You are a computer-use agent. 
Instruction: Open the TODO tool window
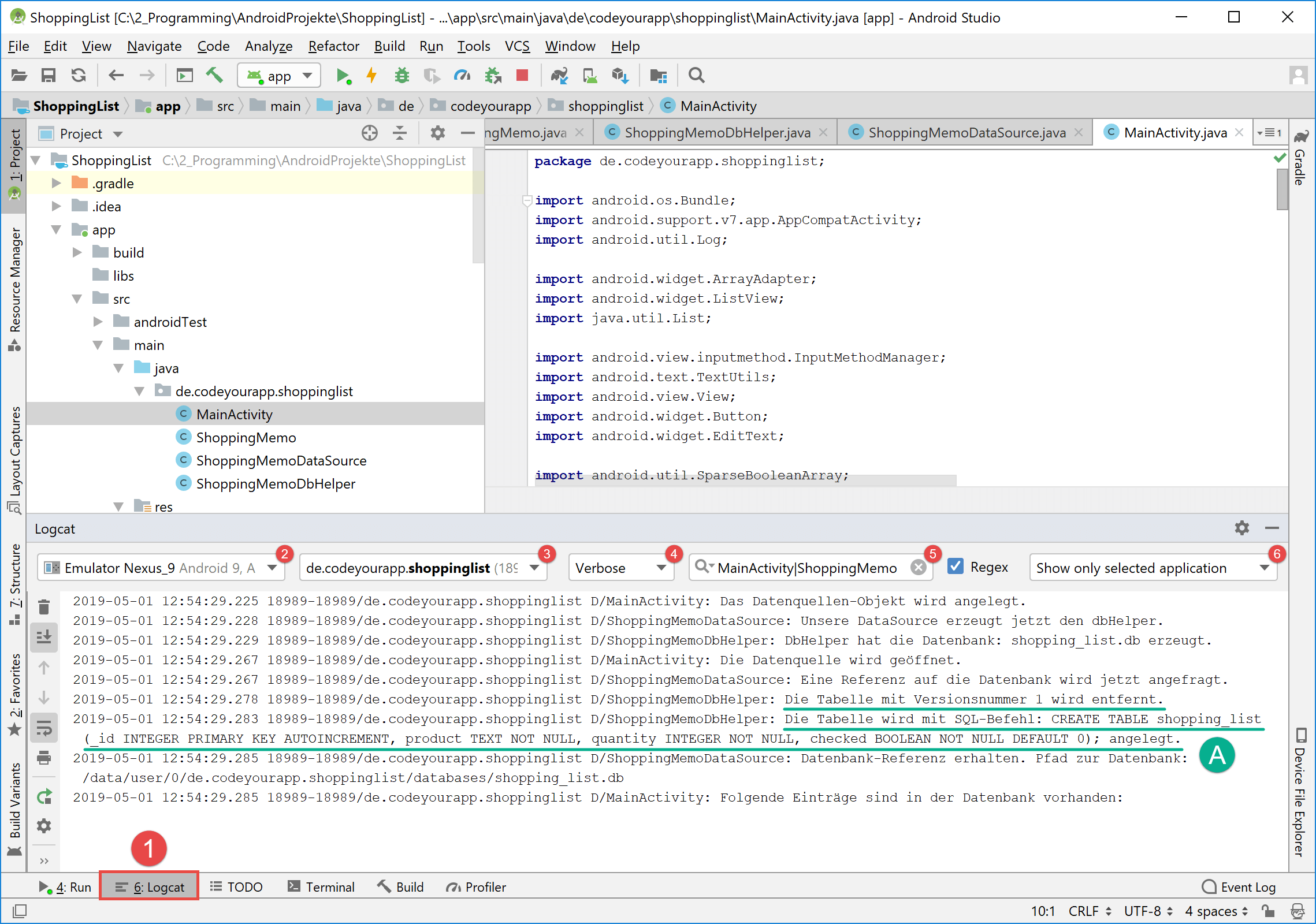[x=236, y=886]
